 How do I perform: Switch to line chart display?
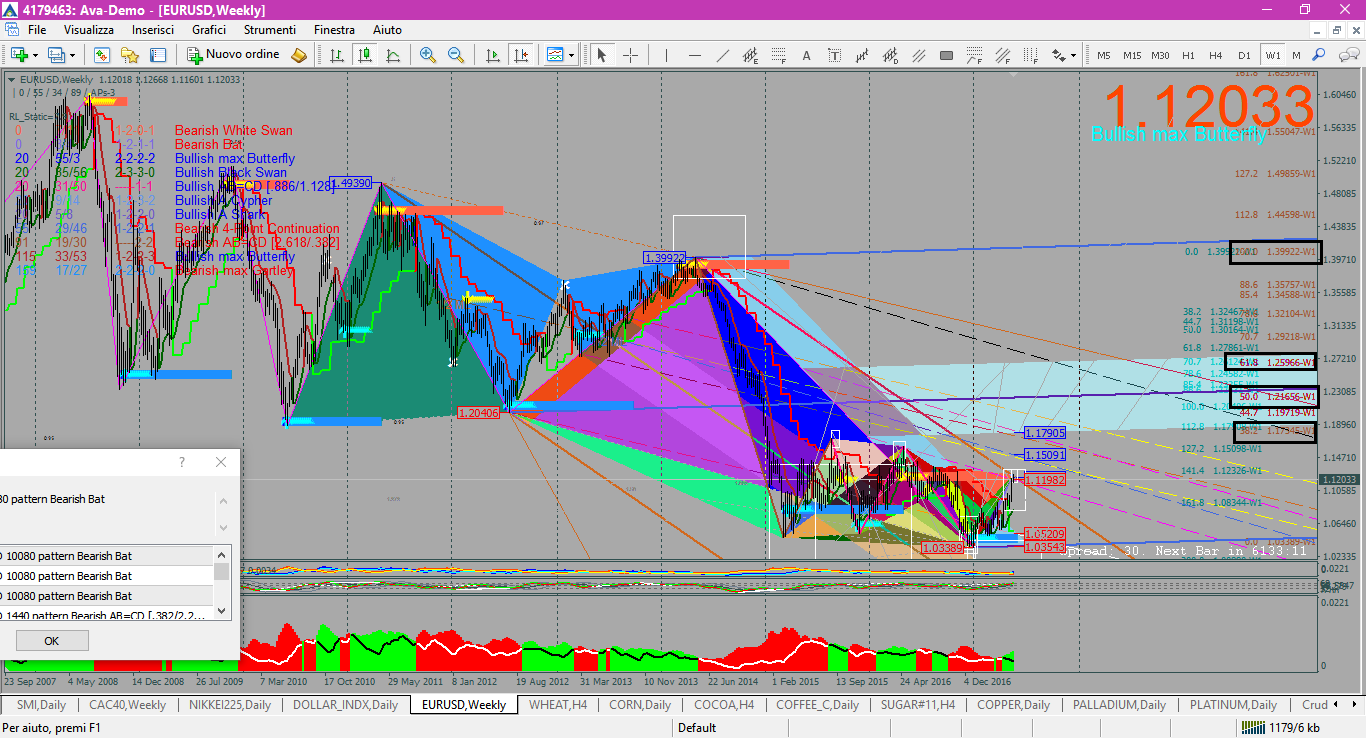pyautogui.click(x=393, y=55)
